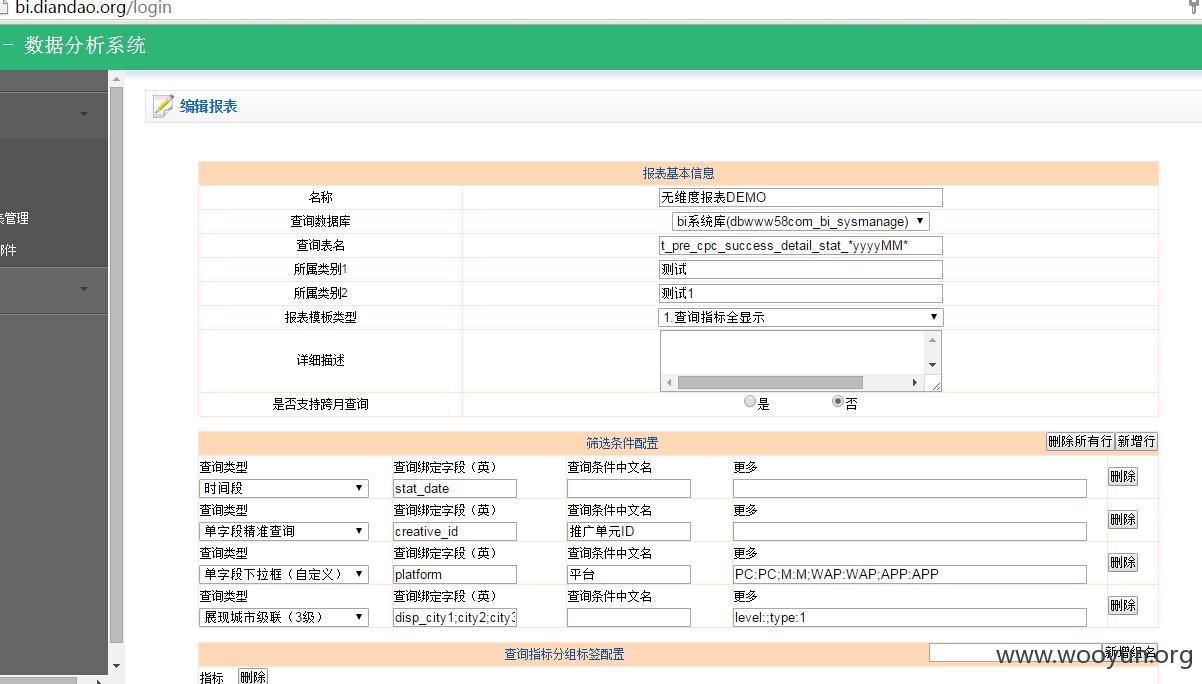The height and width of the screenshot is (684, 1202).
Task: Click 删除 button next to 指标
Action: pos(253,677)
